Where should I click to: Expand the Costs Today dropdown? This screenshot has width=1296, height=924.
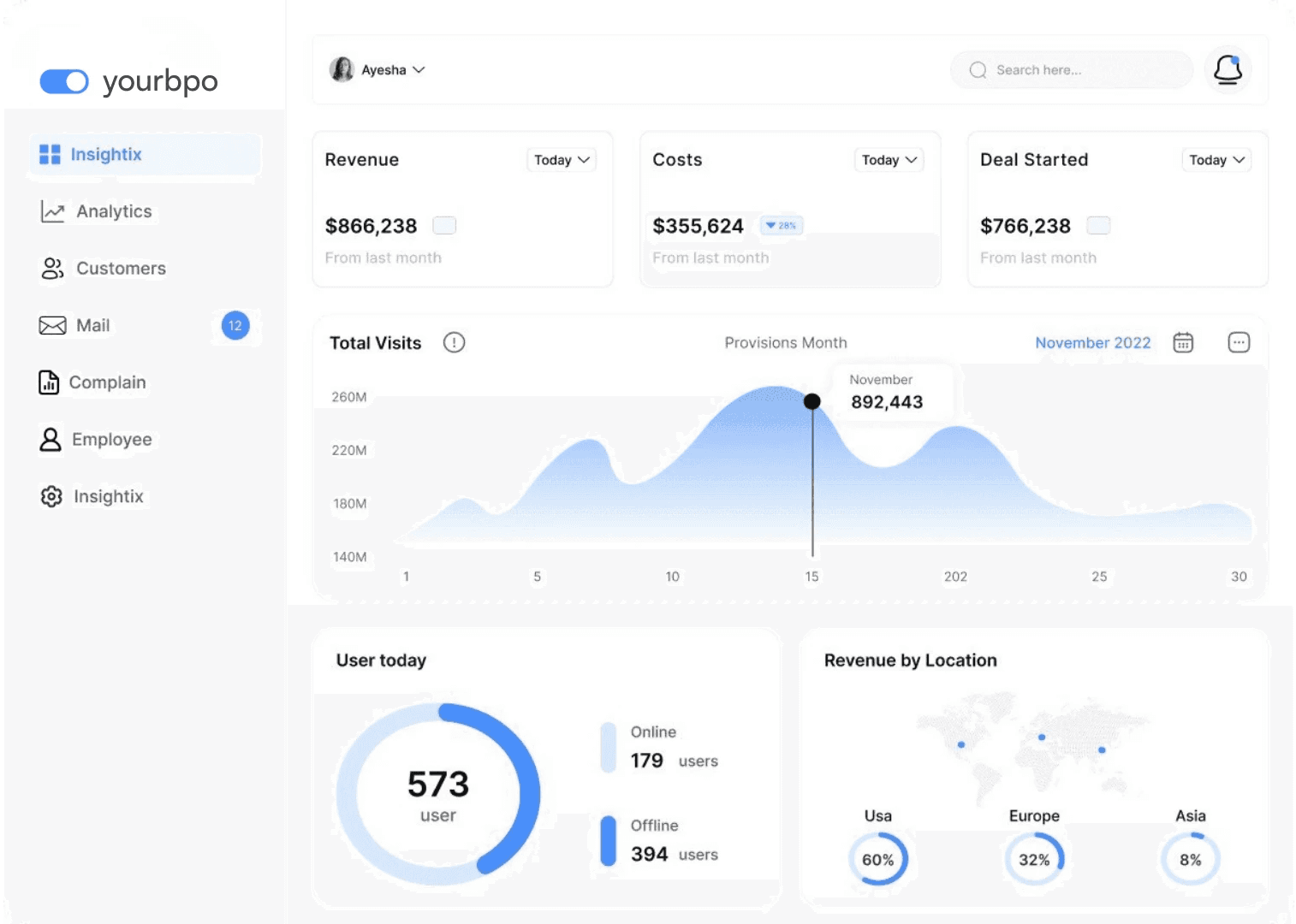coord(889,160)
